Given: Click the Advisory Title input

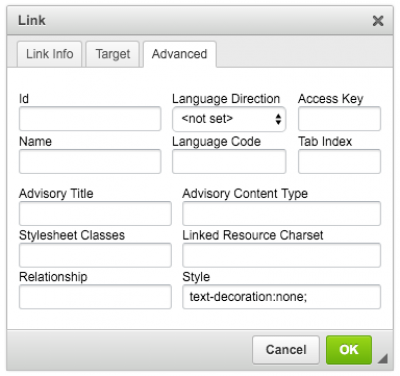Looking at the screenshot, I should point(95,213).
